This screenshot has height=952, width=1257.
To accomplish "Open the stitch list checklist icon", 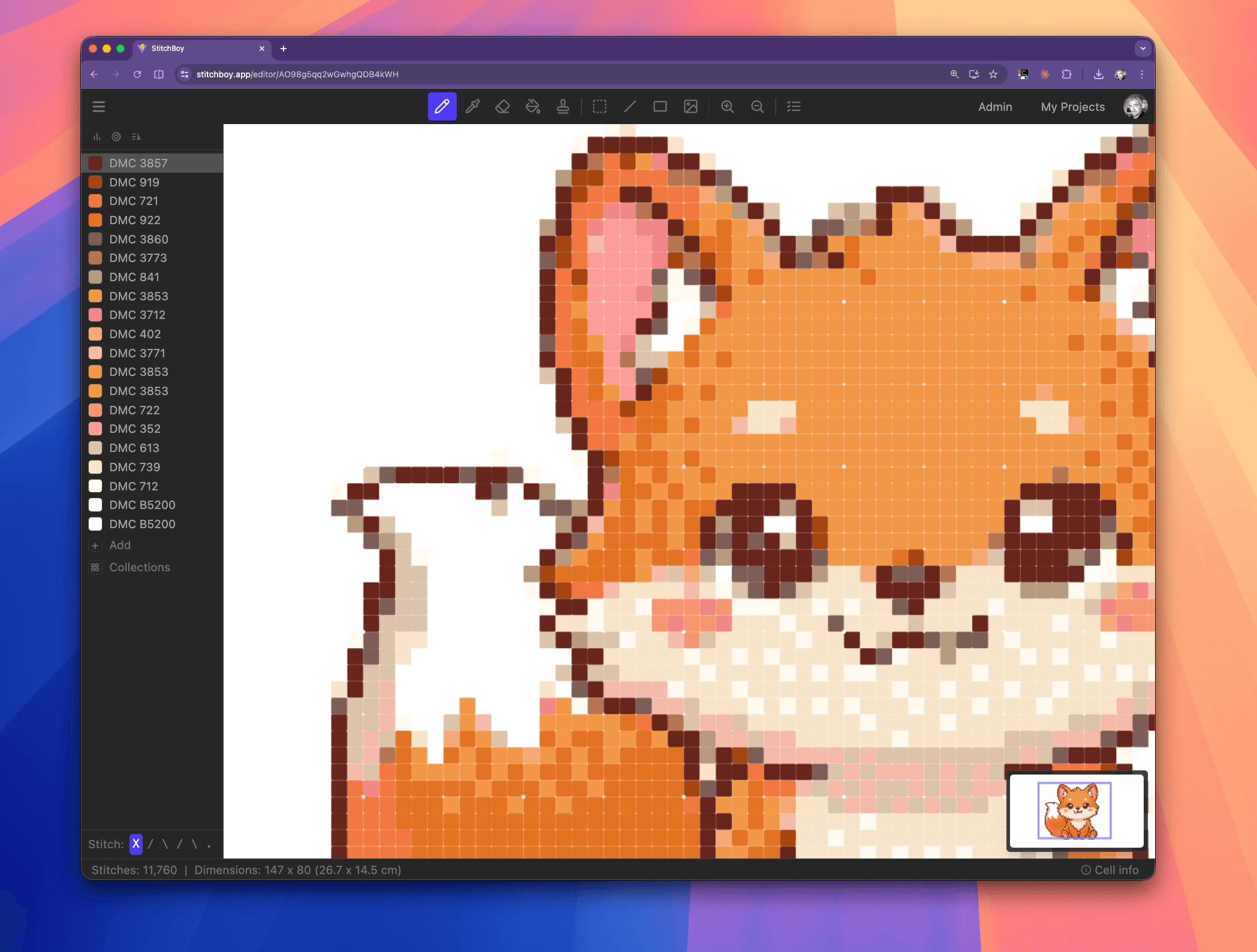I will (794, 107).
